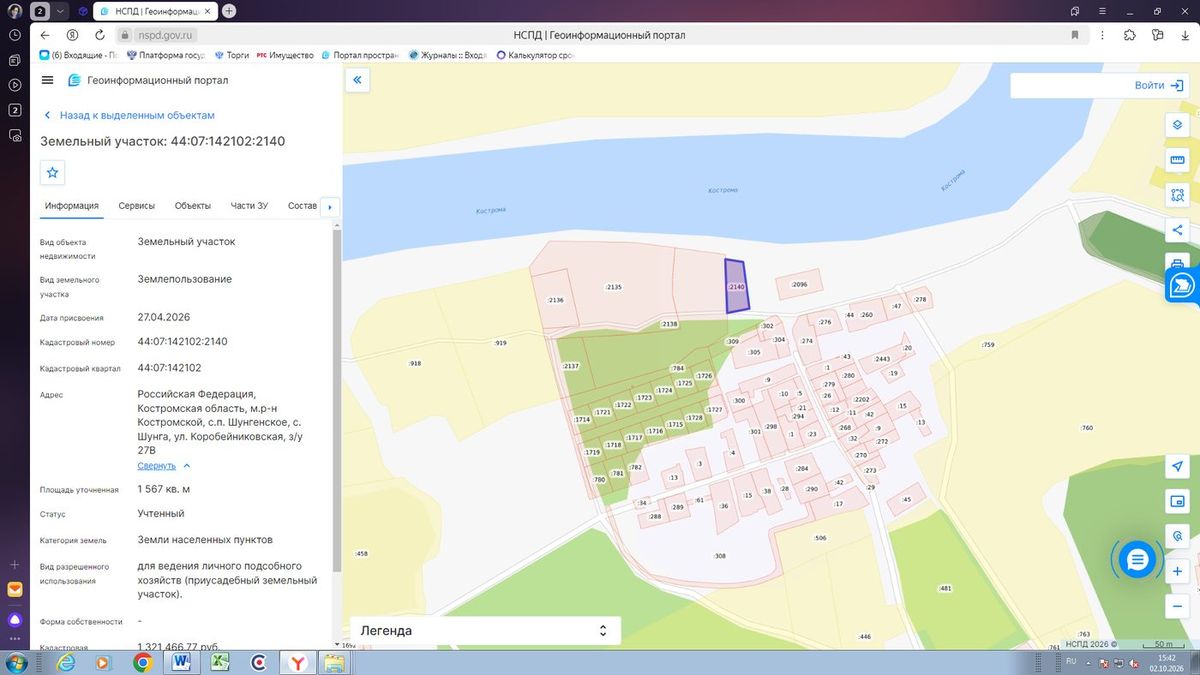Open the mini-map overview tool
The width and height of the screenshot is (1200, 675).
pos(1178,501)
